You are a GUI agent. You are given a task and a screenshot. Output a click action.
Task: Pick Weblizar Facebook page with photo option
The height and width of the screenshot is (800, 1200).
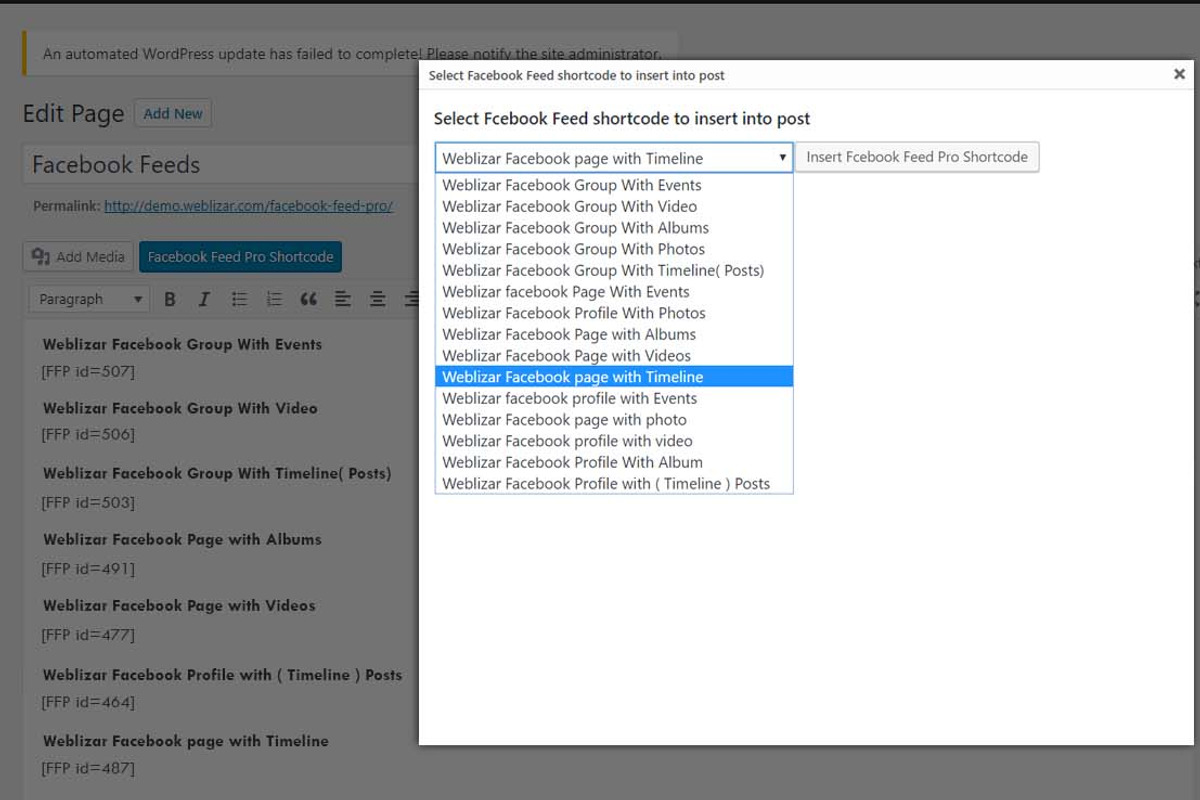click(x=614, y=419)
